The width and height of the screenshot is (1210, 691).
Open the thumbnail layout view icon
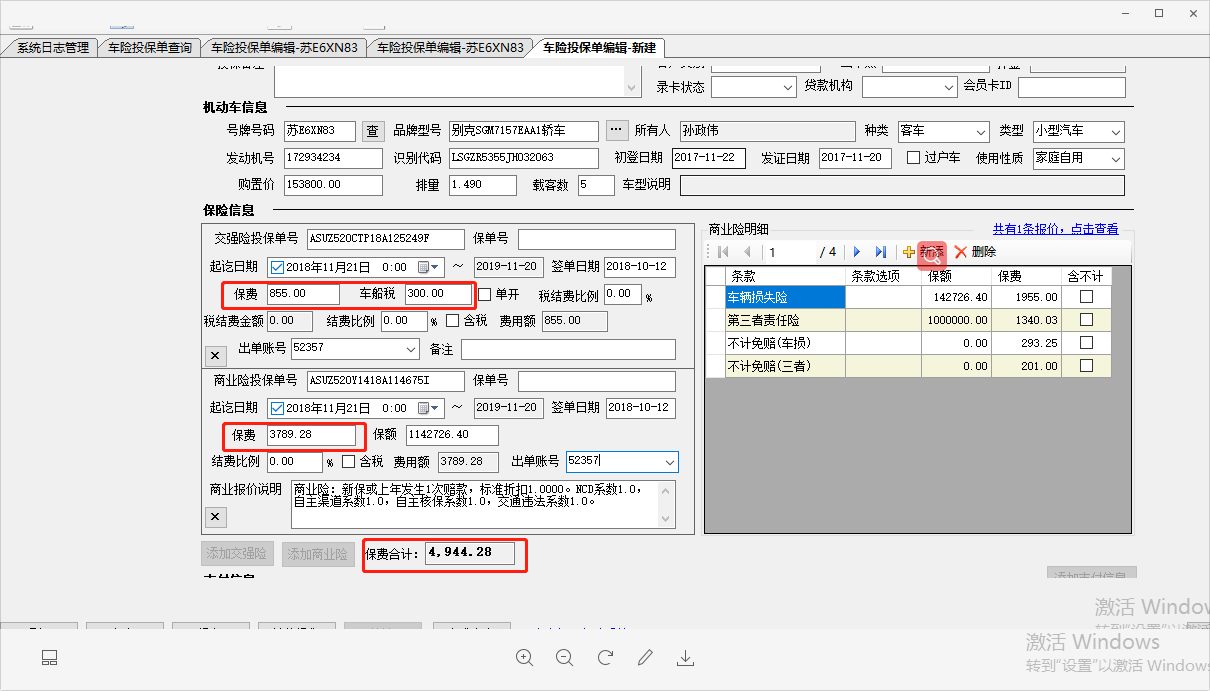coord(49,657)
